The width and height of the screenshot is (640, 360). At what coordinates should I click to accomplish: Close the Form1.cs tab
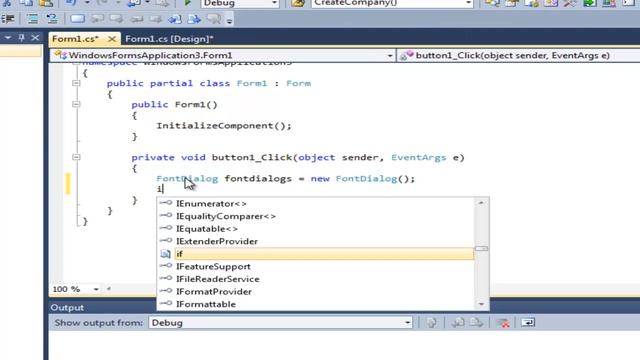[111, 39]
